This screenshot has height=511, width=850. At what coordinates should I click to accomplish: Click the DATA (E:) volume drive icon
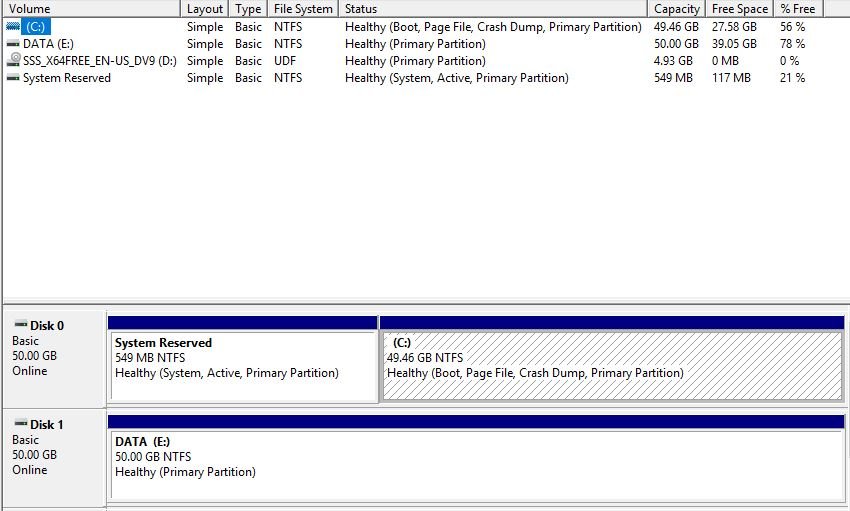13,44
